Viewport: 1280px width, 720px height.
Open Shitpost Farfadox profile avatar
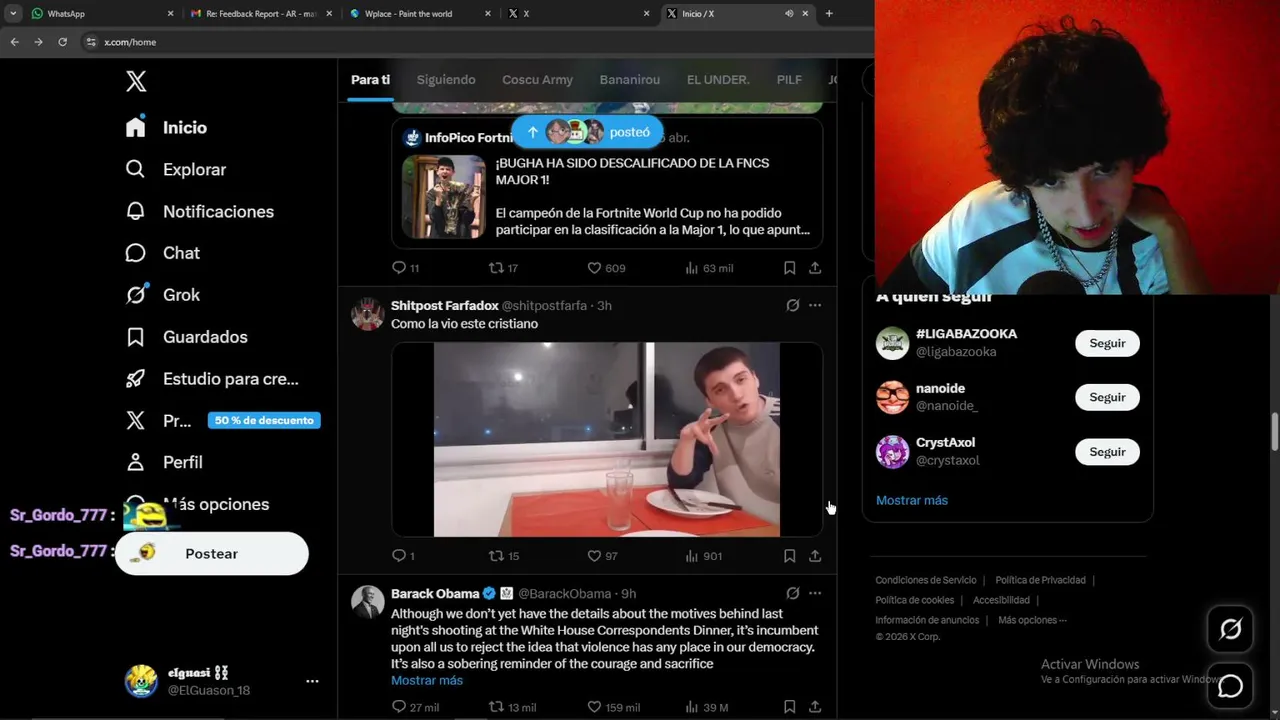pos(367,314)
